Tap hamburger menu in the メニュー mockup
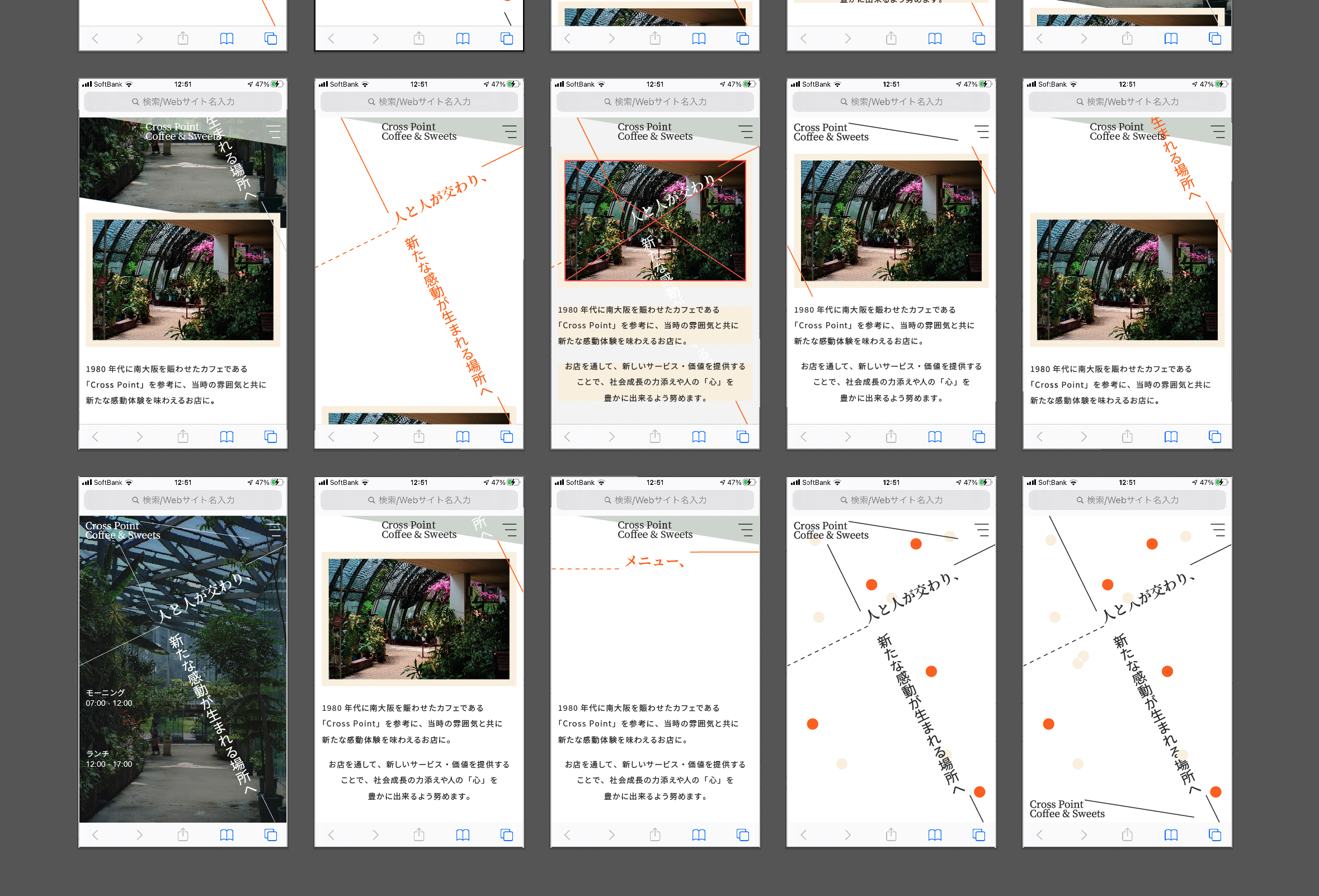Screen dimensions: 1319x896 (745, 530)
